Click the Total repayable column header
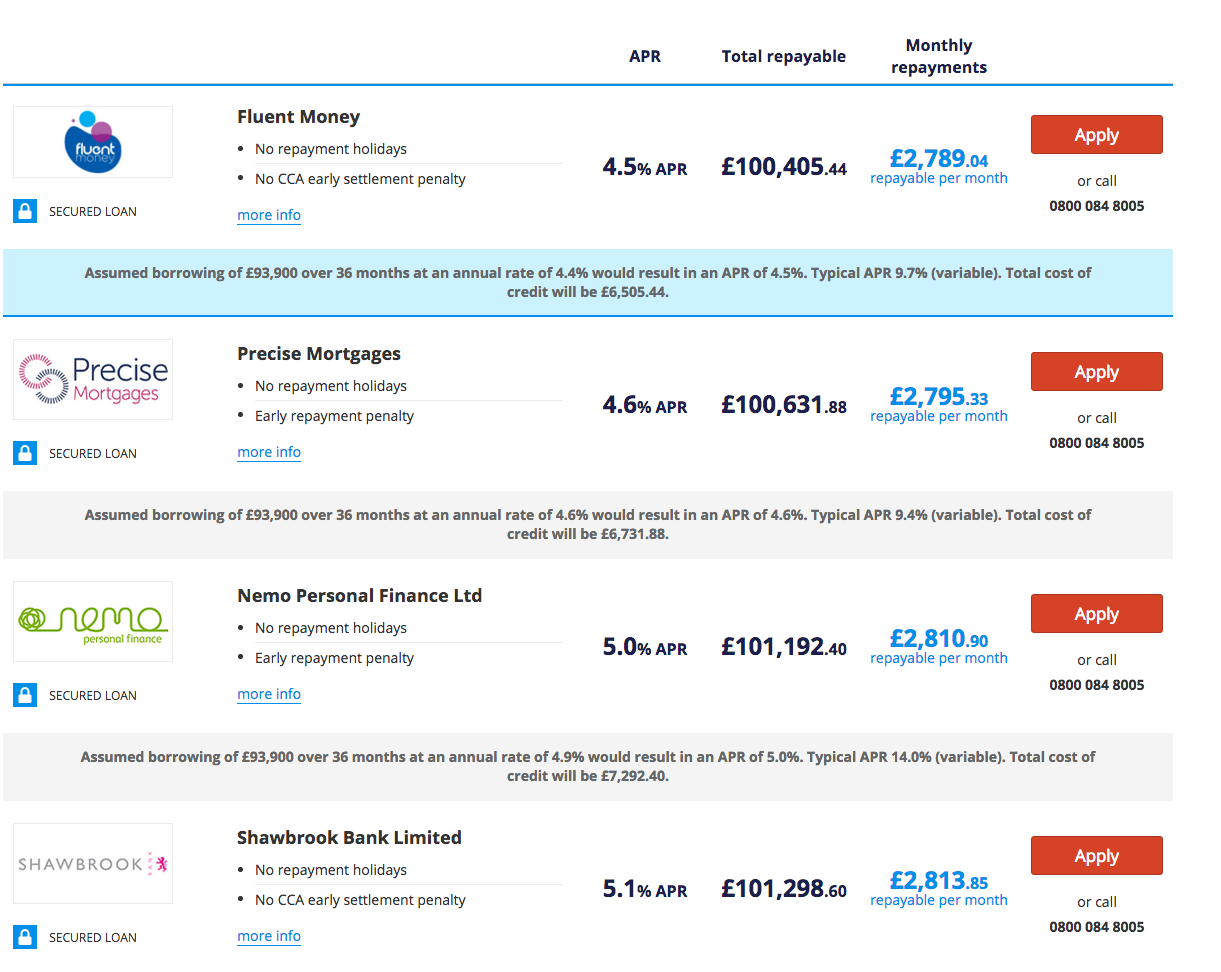 pos(784,56)
